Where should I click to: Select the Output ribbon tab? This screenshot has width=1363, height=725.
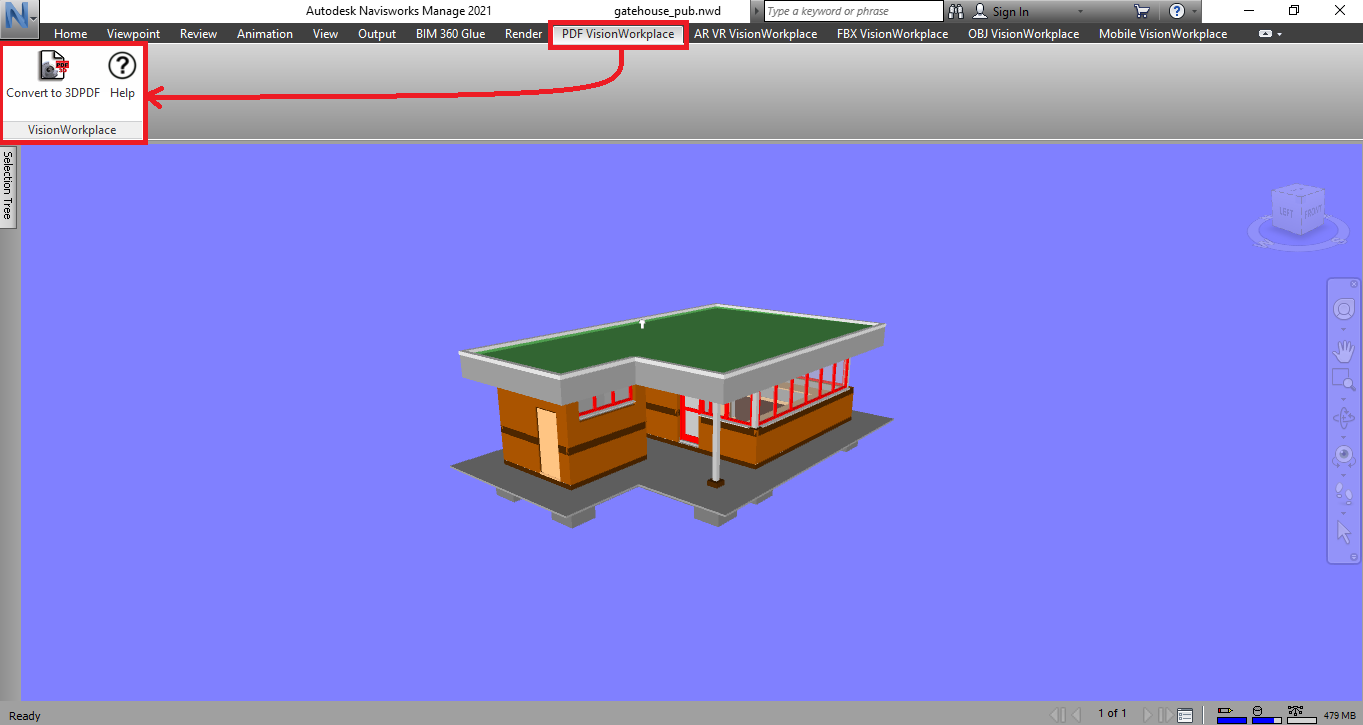(x=377, y=34)
